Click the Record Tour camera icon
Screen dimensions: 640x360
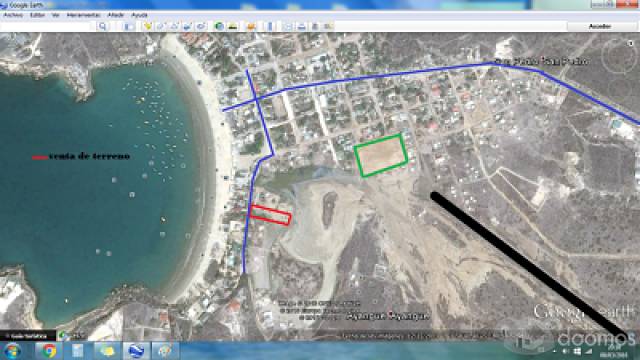[201, 27]
